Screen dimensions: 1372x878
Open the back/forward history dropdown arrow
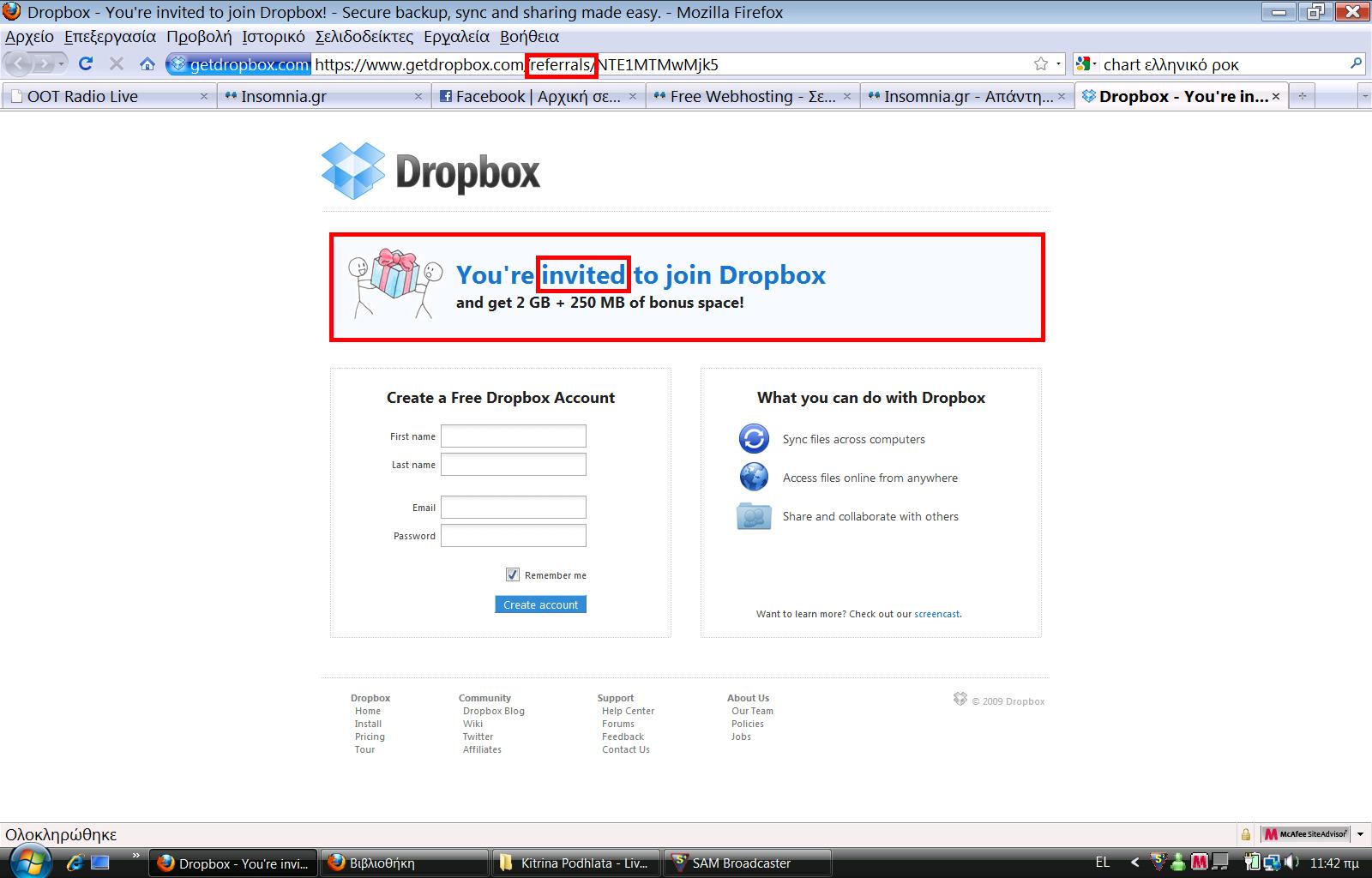tap(61, 64)
